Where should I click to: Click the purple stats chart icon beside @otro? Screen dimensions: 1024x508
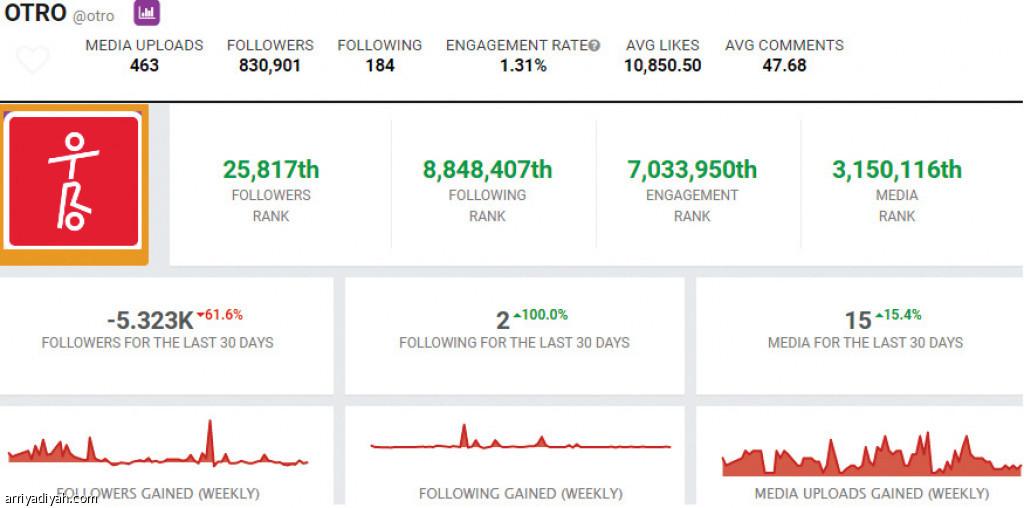[148, 13]
